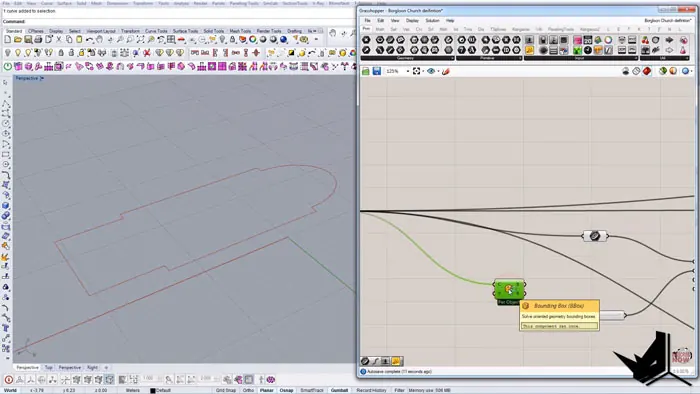This screenshot has width=700, height=394.
Task: Switch to the Right viewport tab
Action: 92,367
